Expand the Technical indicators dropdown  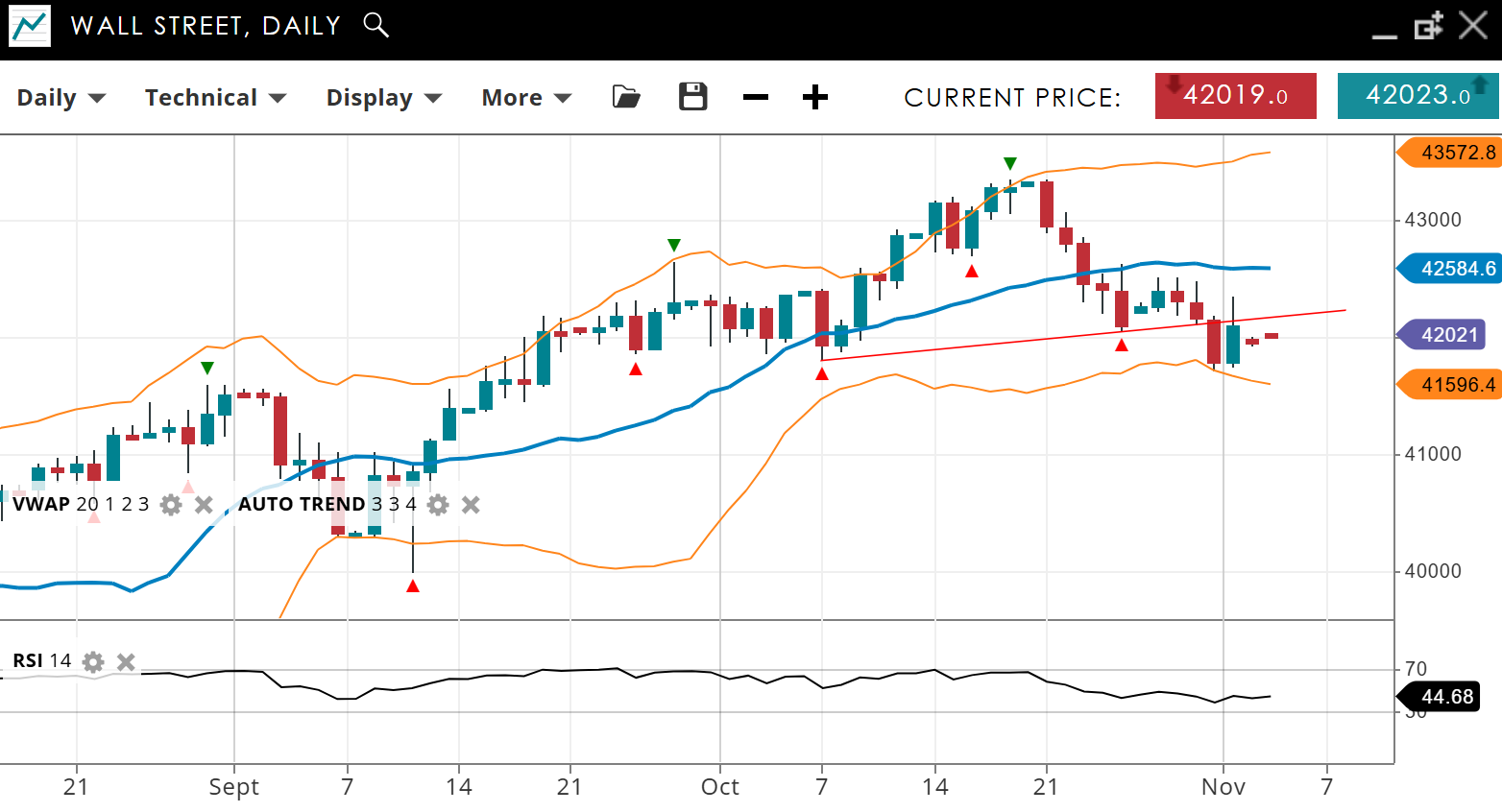215,98
